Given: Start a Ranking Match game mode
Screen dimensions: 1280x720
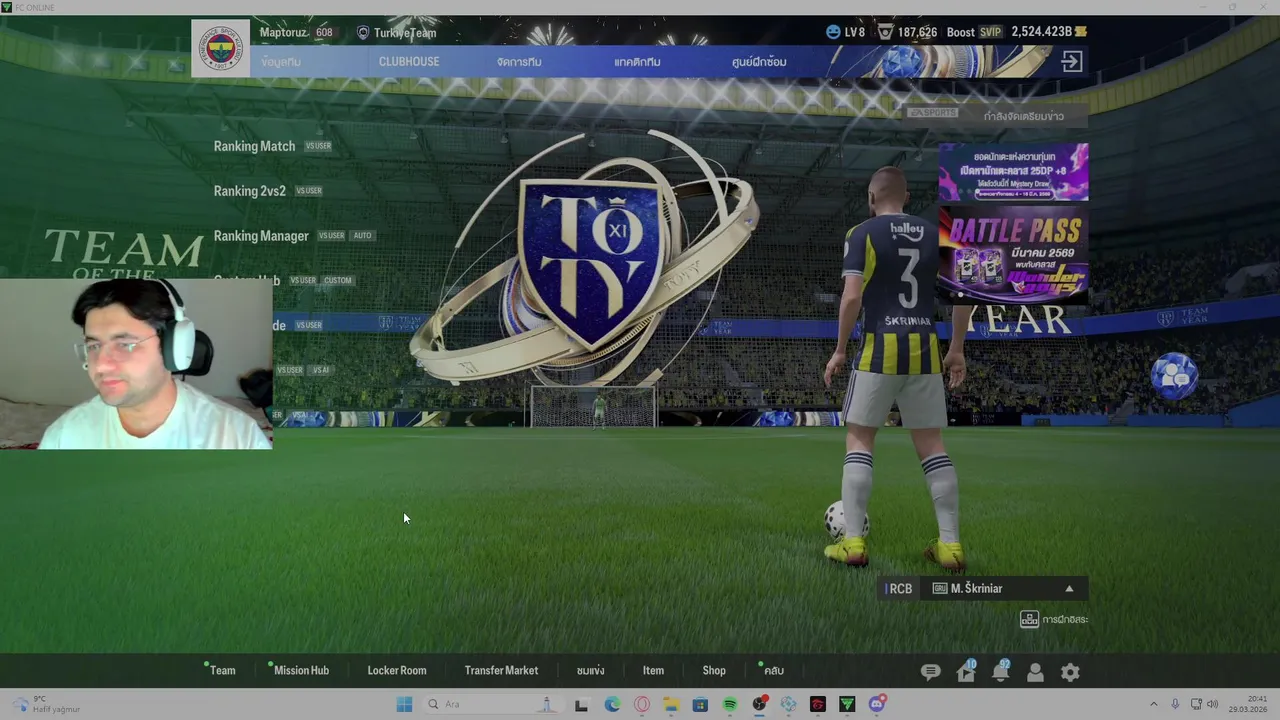Looking at the screenshot, I should tap(254, 146).
